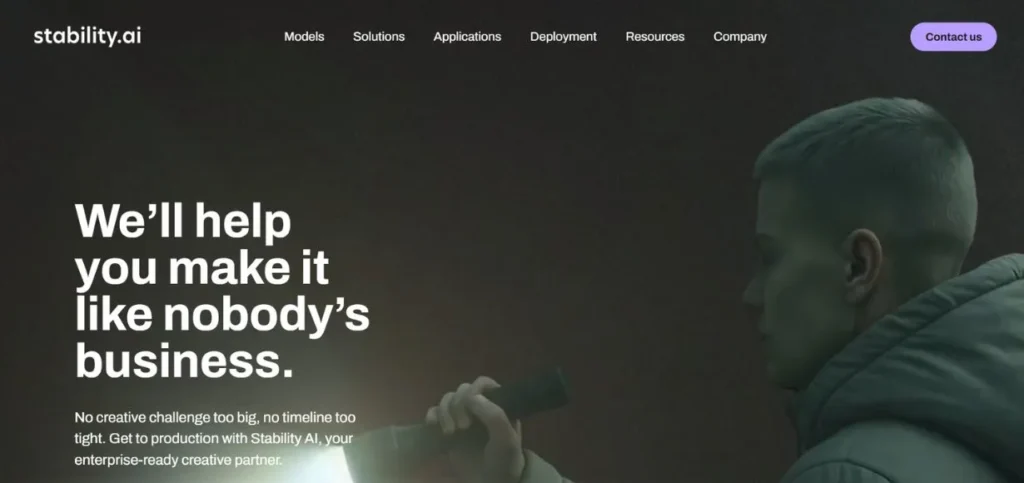Image resolution: width=1024 pixels, height=483 pixels.
Task: Click the "like nobody's" headline line
Action: point(222,315)
